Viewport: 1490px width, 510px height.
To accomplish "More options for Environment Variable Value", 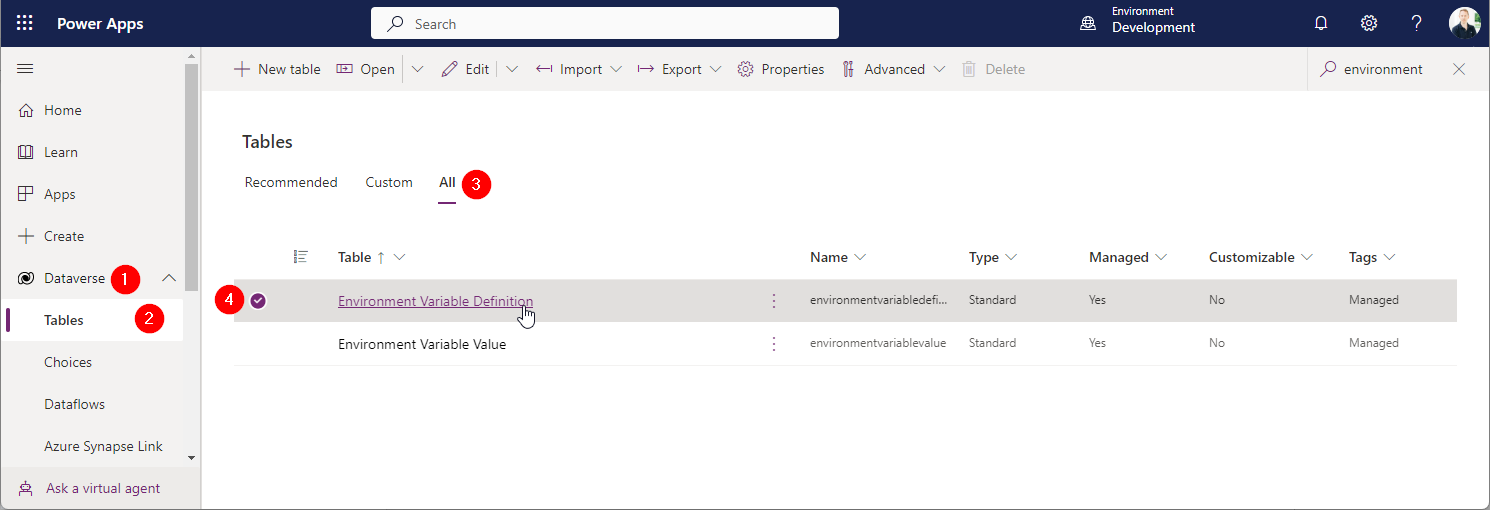I will [x=773, y=343].
